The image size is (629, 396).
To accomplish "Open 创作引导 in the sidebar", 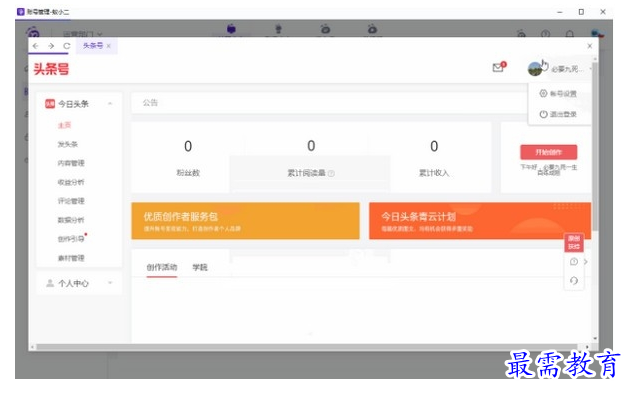I will (x=71, y=239).
